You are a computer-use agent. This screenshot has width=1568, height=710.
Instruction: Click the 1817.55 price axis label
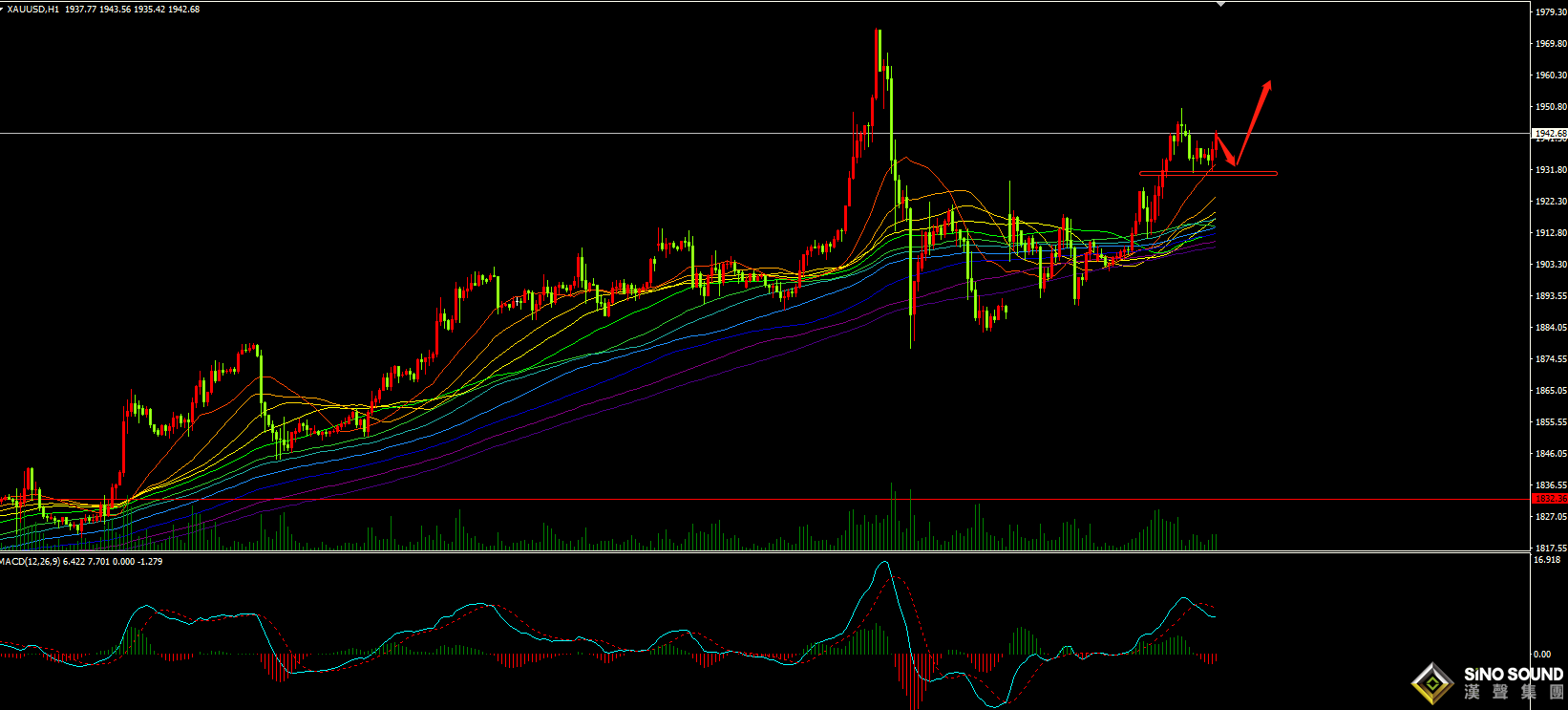1550,549
